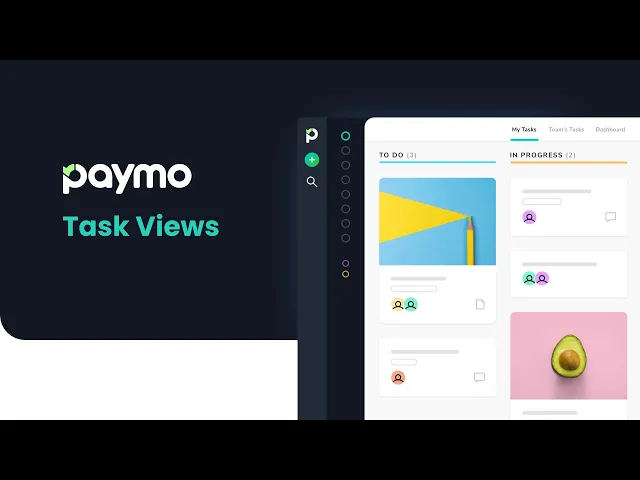This screenshot has height=480, width=640.
Task: Click the Paymo P logo in sidebar
Action: point(312,135)
